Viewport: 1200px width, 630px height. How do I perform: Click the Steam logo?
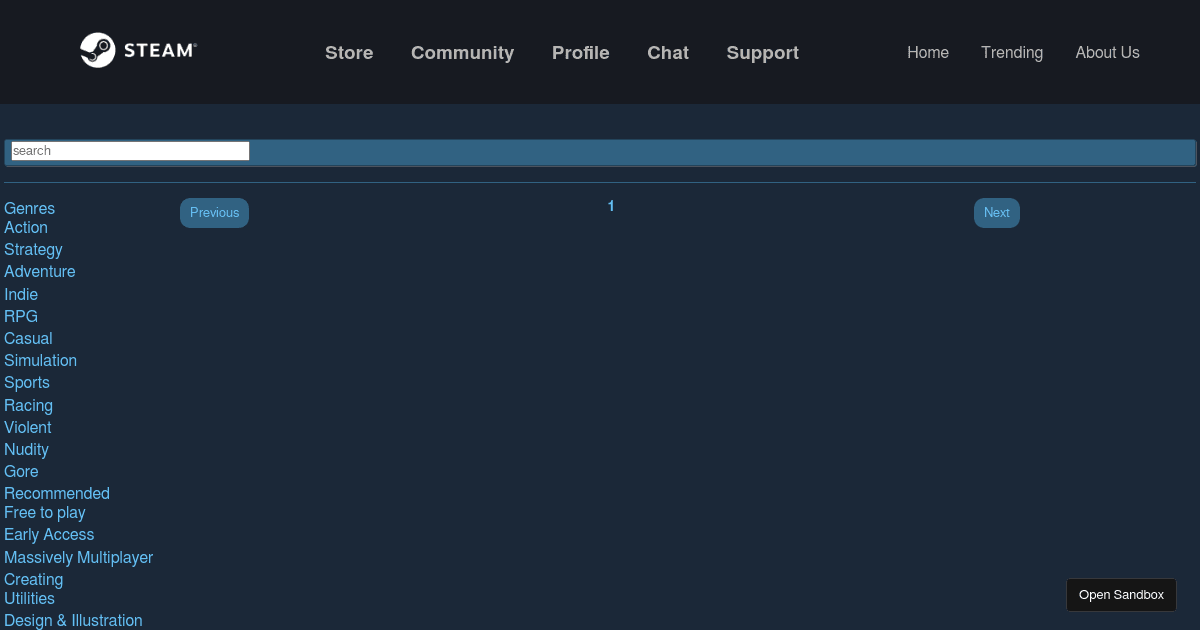pyautogui.click(x=138, y=50)
